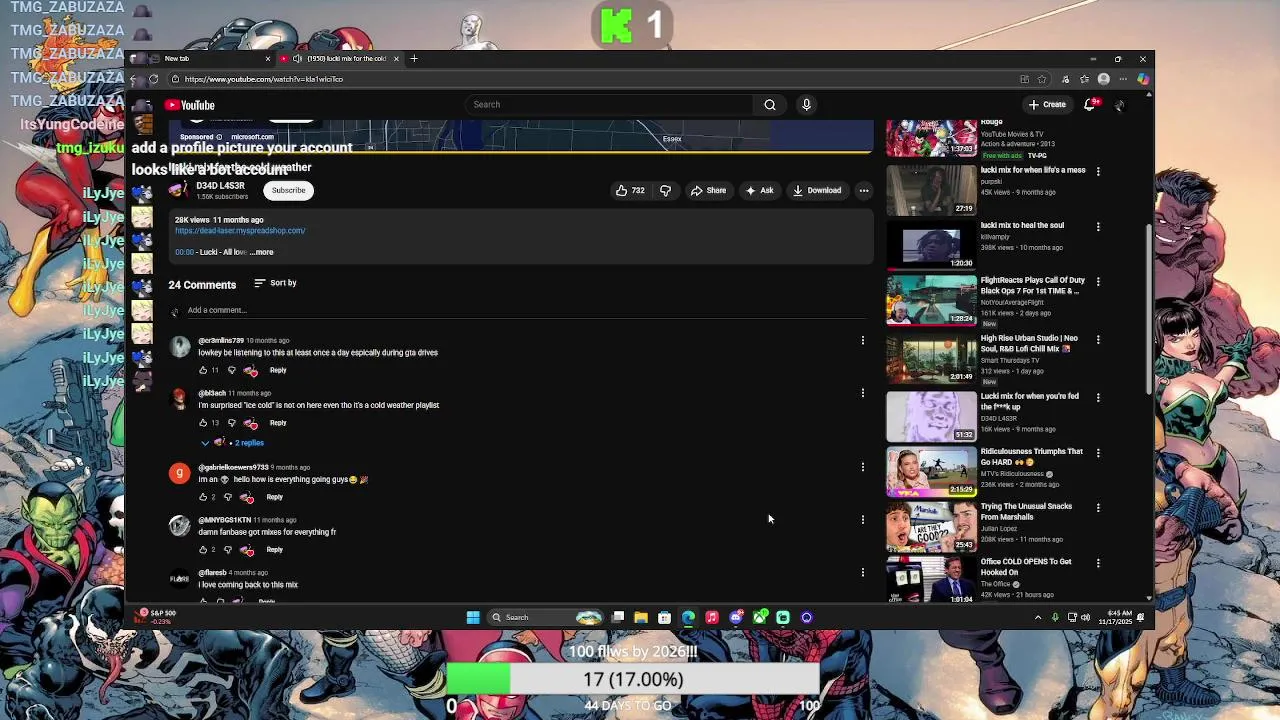Like the @cr3mllns739 comment

point(203,370)
